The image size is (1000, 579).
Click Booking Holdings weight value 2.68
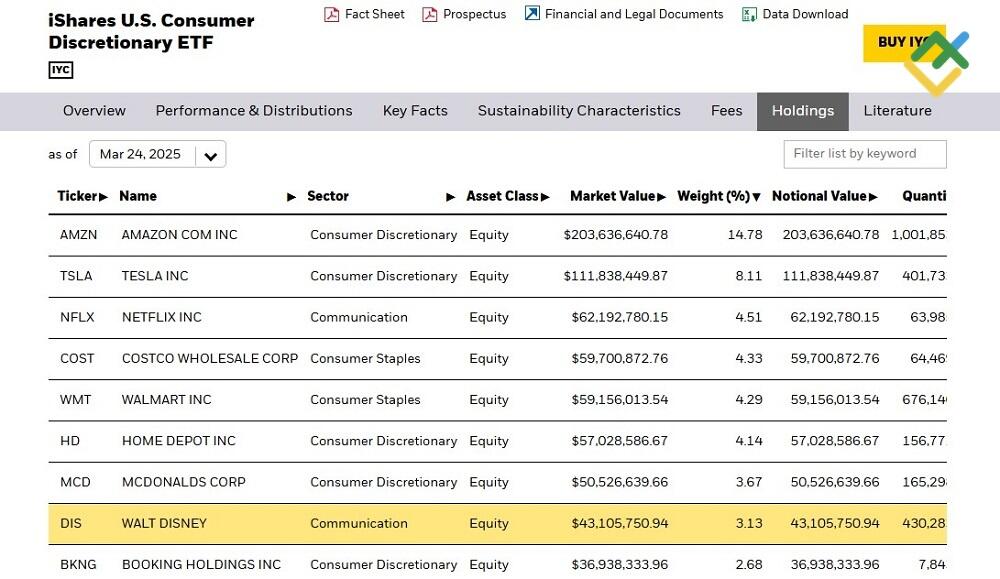749,564
